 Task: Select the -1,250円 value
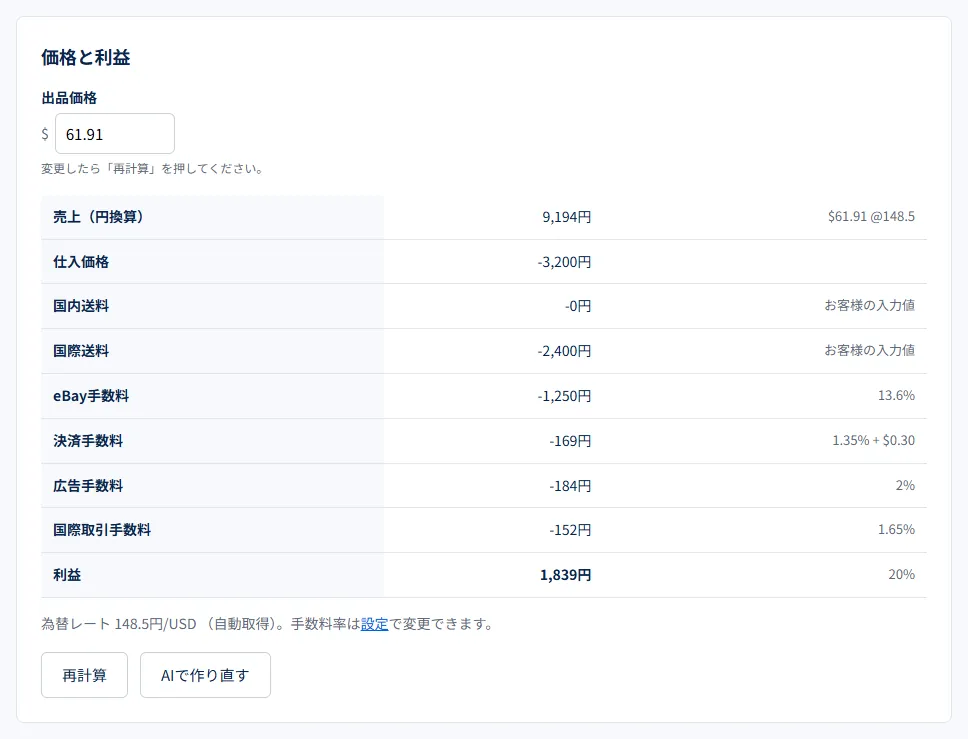[x=564, y=396]
